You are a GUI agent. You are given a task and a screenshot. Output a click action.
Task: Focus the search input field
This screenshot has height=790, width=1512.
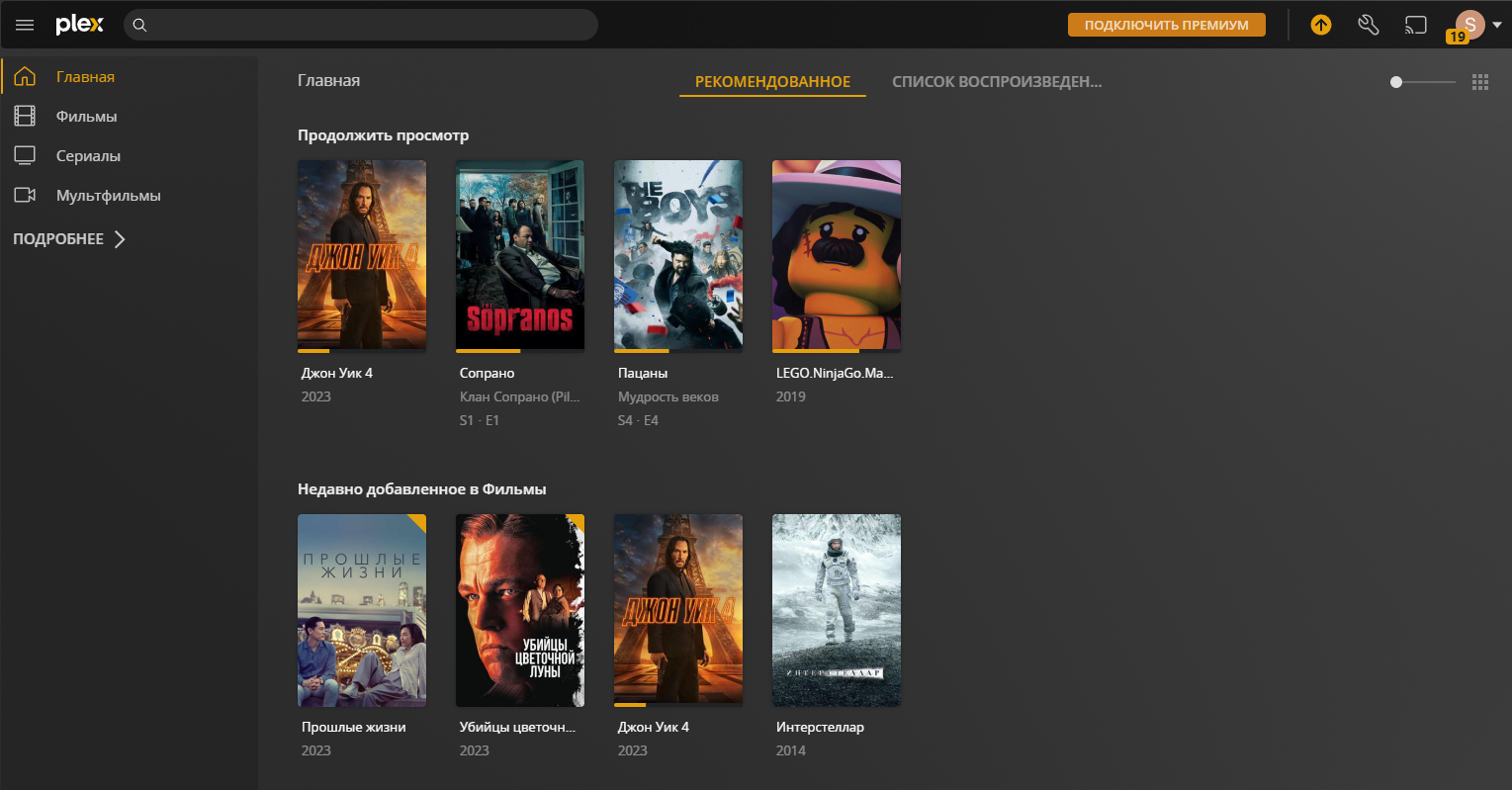[x=361, y=25]
